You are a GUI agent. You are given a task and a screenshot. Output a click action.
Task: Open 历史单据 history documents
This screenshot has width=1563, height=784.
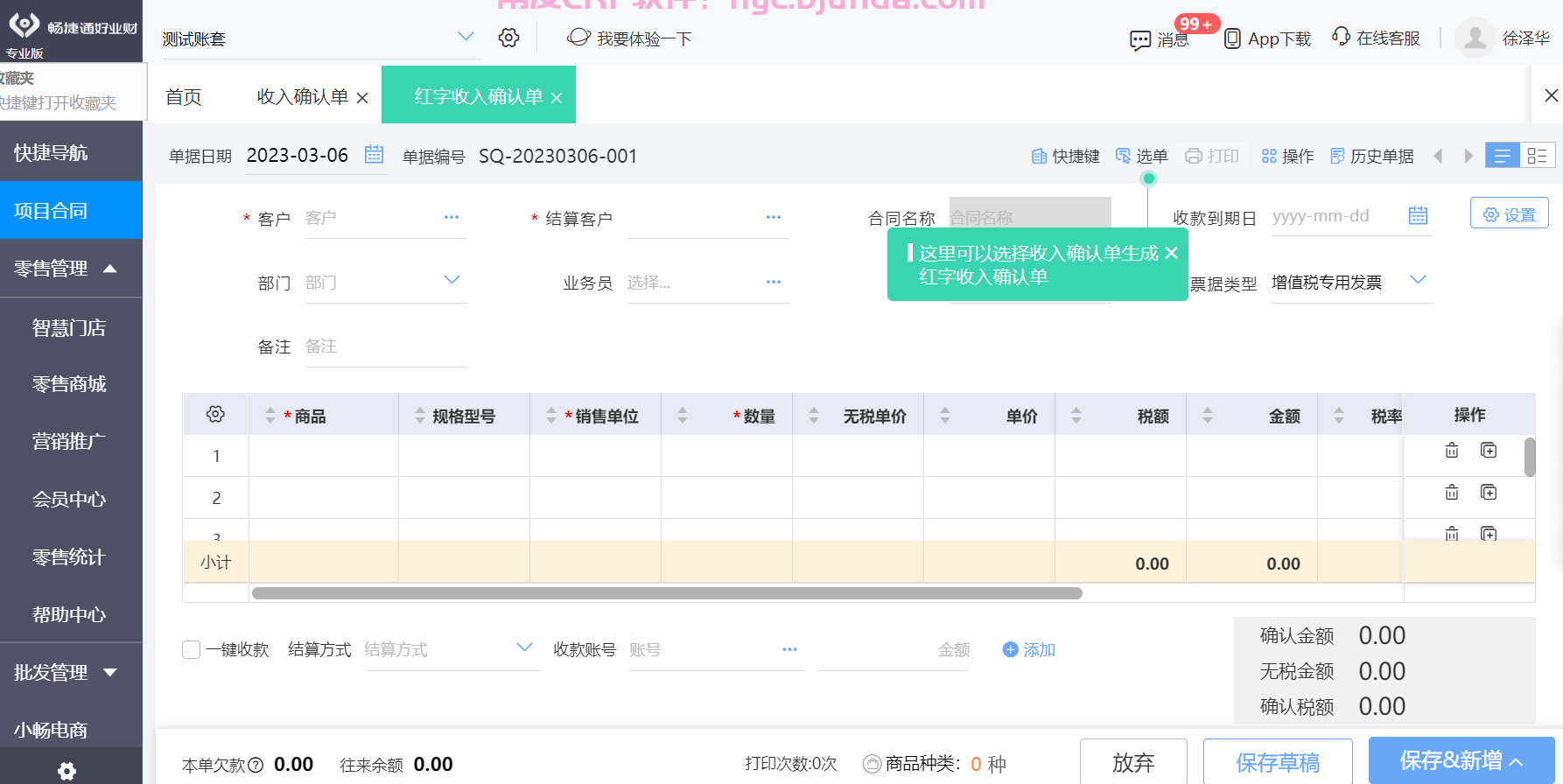[1371, 156]
